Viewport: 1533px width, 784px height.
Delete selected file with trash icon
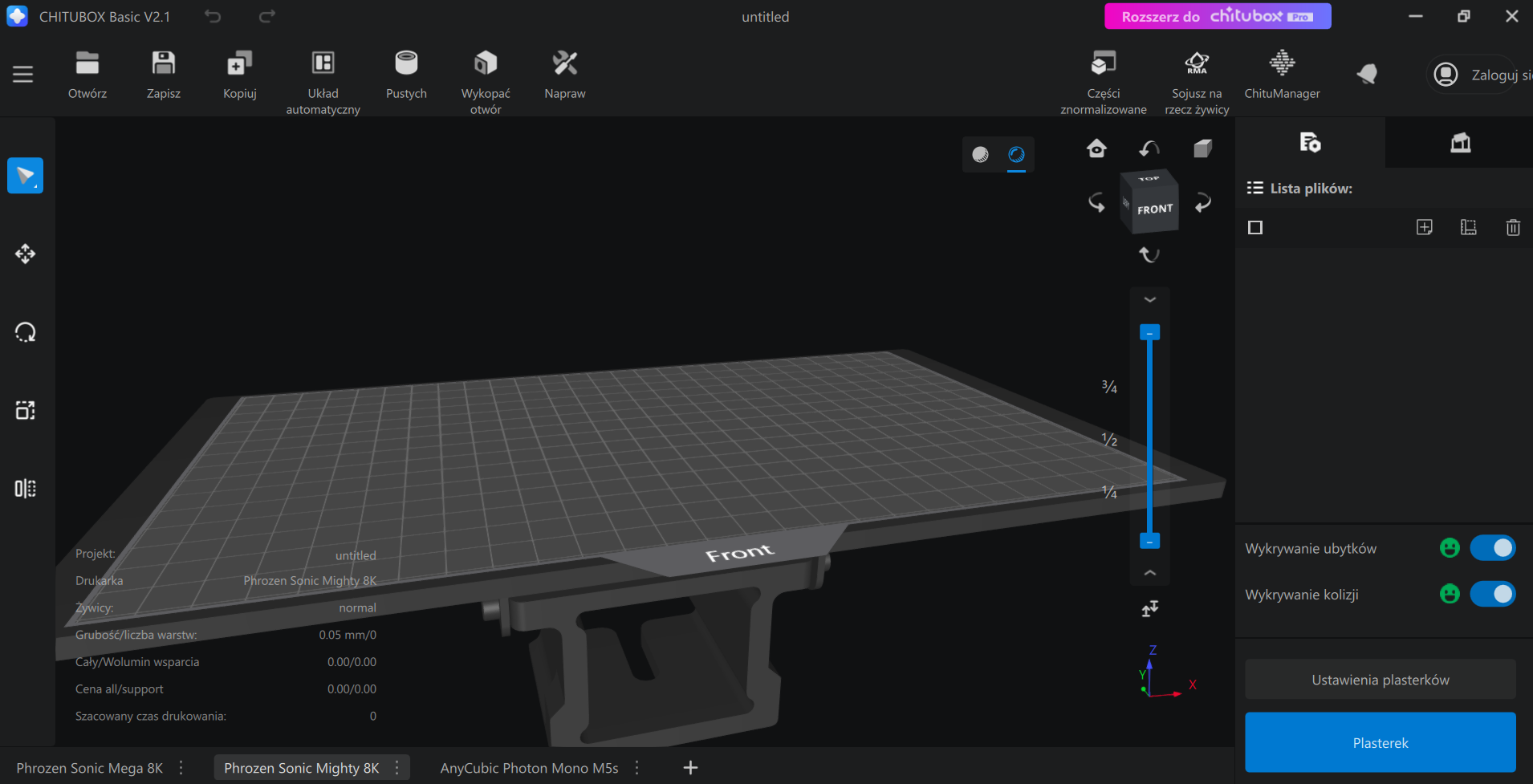[1513, 228]
